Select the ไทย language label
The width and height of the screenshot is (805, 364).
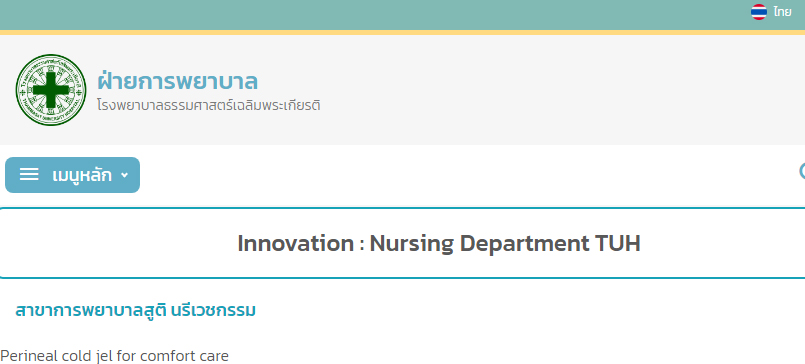pos(782,12)
